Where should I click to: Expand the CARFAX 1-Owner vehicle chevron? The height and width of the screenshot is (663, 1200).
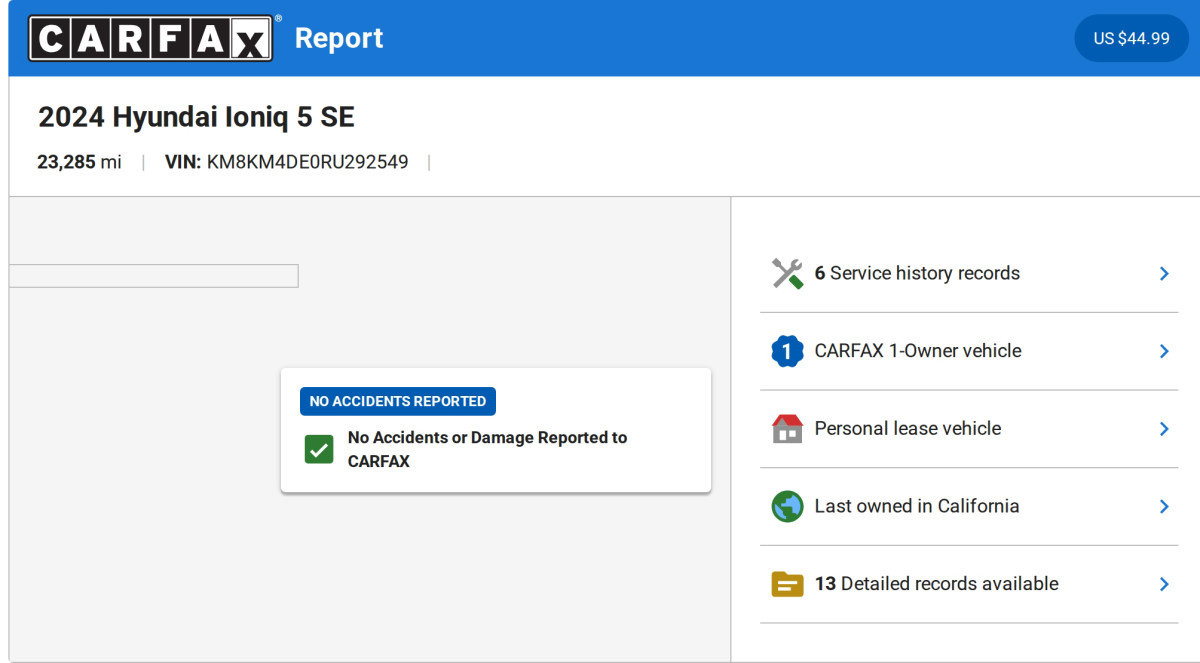(x=1163, y=351)
